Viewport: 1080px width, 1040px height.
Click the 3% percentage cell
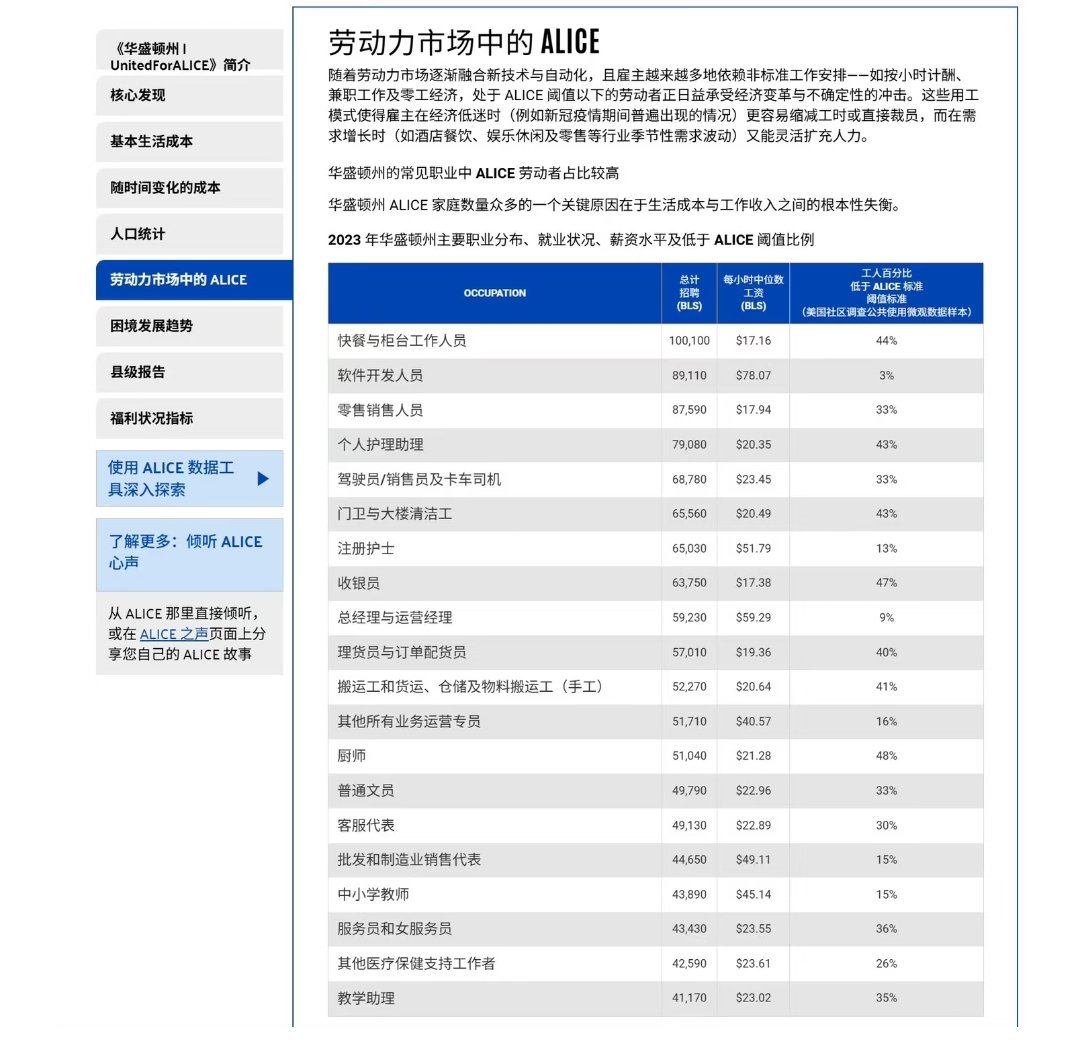(886, 376)
